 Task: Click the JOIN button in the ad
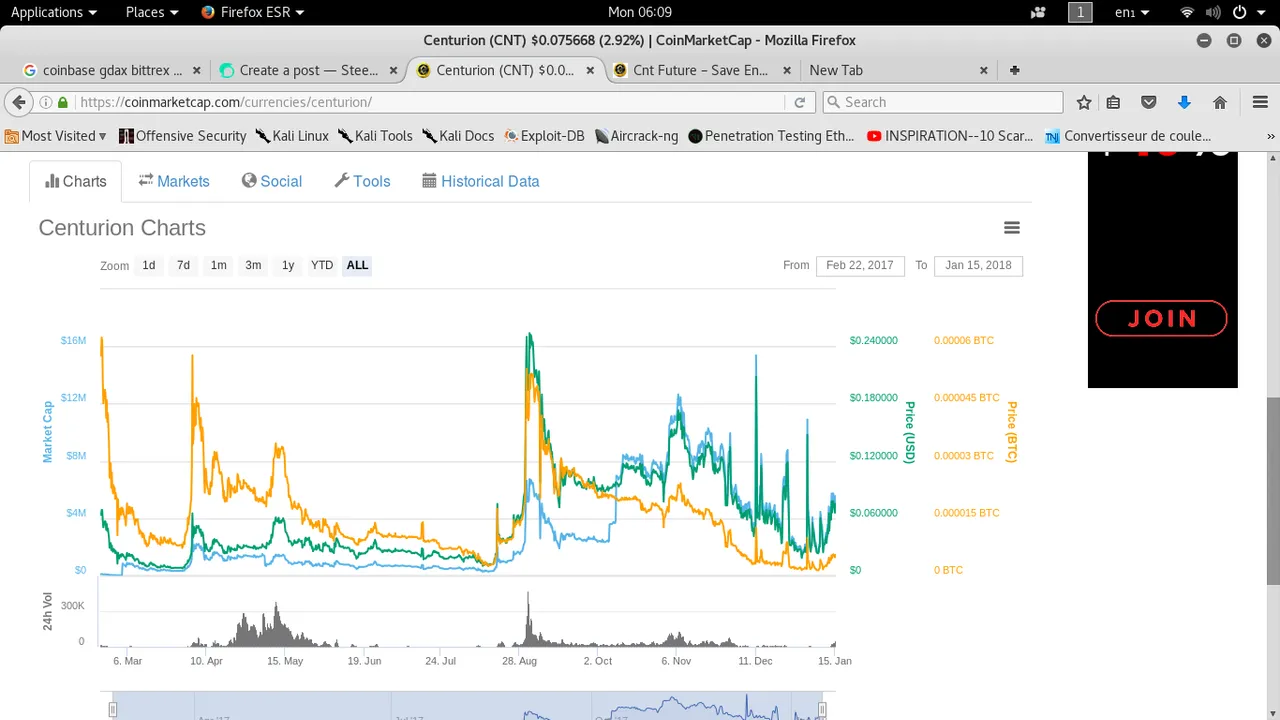pyautogui.click(x=1161, y=318)
